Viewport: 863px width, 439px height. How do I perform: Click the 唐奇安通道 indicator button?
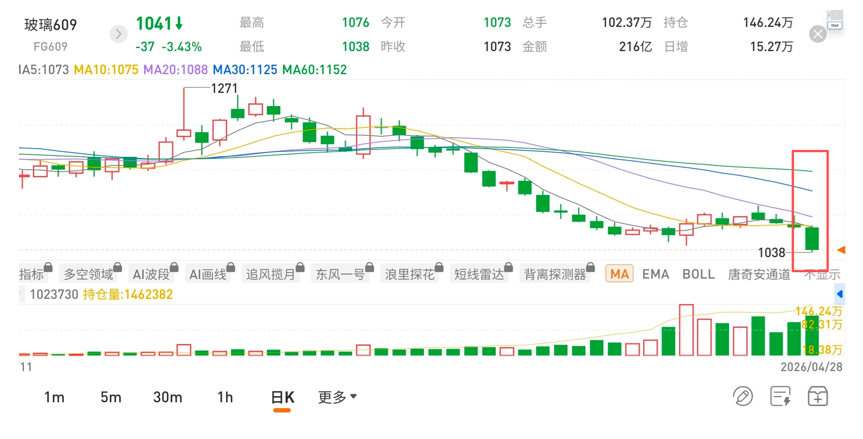coord(758,274)
